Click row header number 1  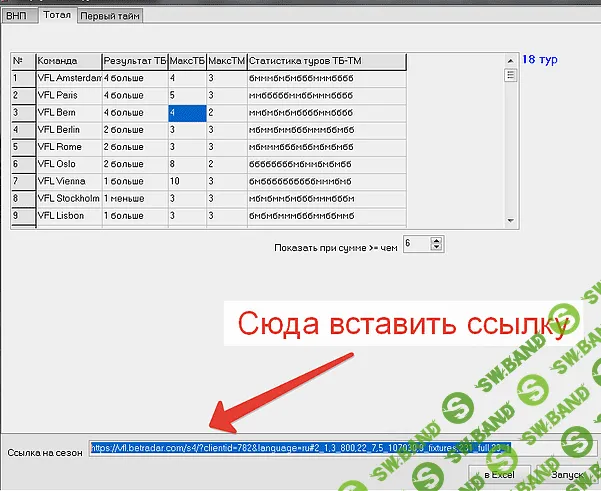[23, 79]
